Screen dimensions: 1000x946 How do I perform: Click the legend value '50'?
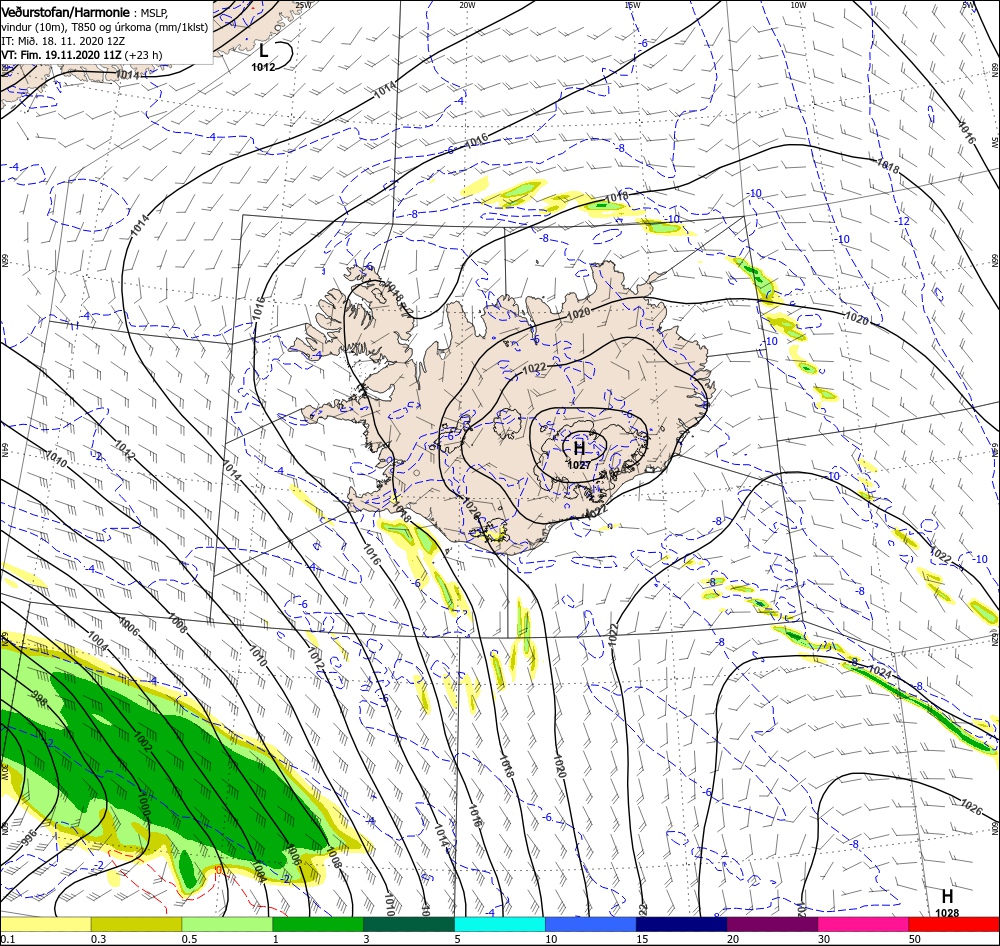[915, 939]
